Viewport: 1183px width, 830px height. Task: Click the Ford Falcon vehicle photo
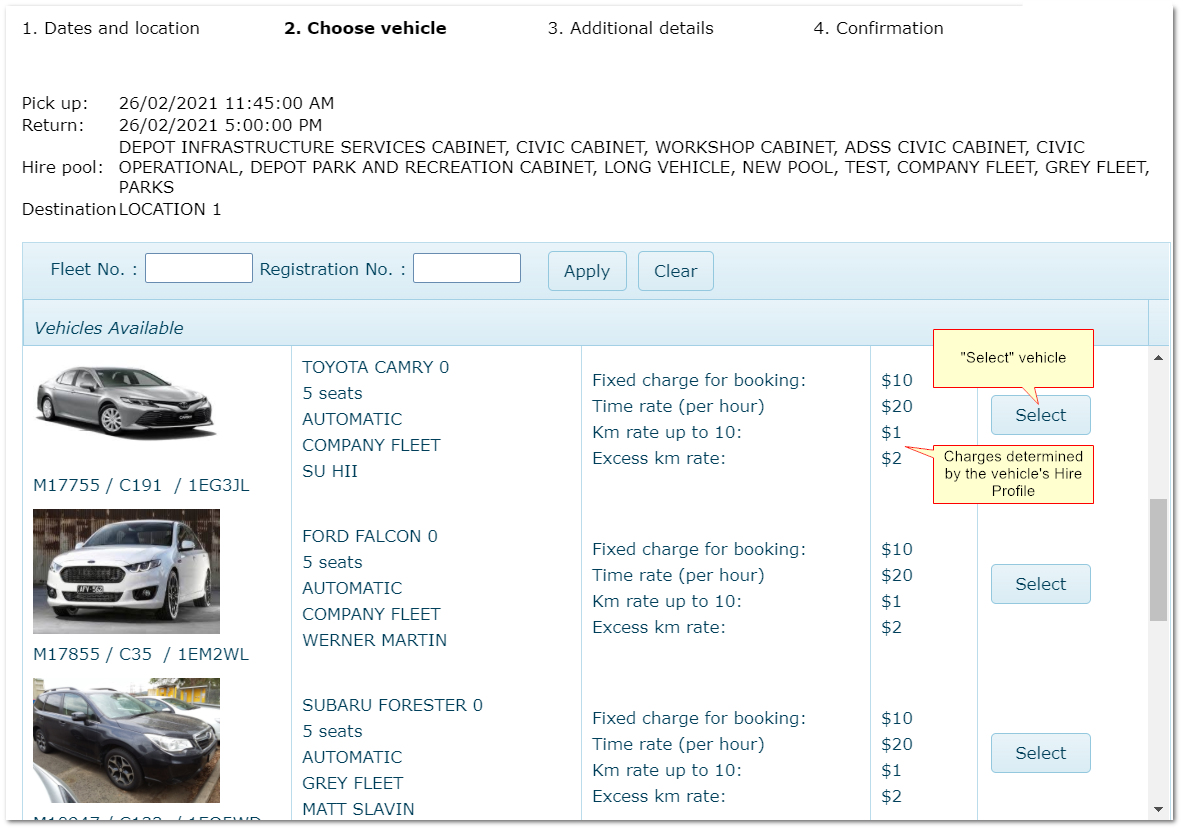tap(126, 571)
